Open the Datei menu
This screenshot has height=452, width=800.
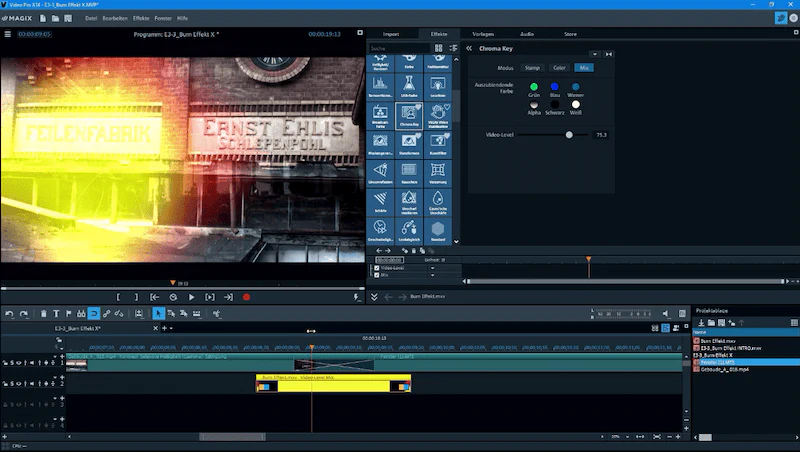(91, 18)
